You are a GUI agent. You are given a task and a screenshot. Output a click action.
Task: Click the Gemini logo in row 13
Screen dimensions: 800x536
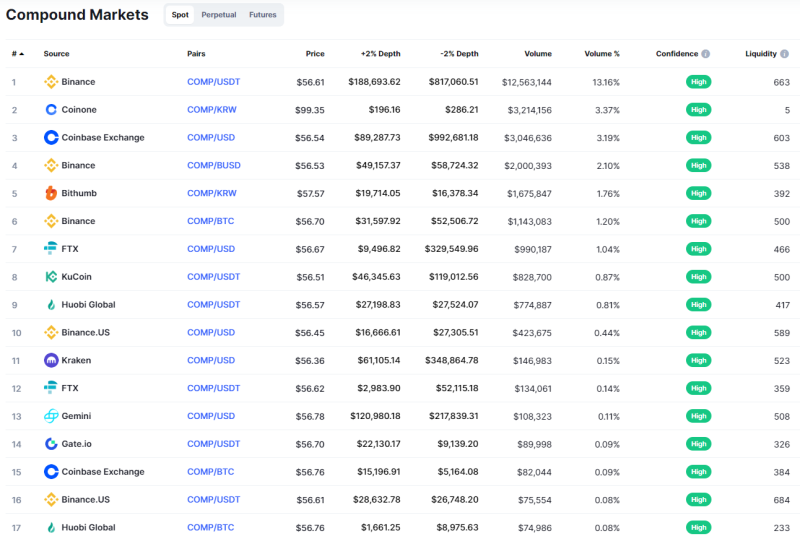pyautogui.click(x=51, y=416)
